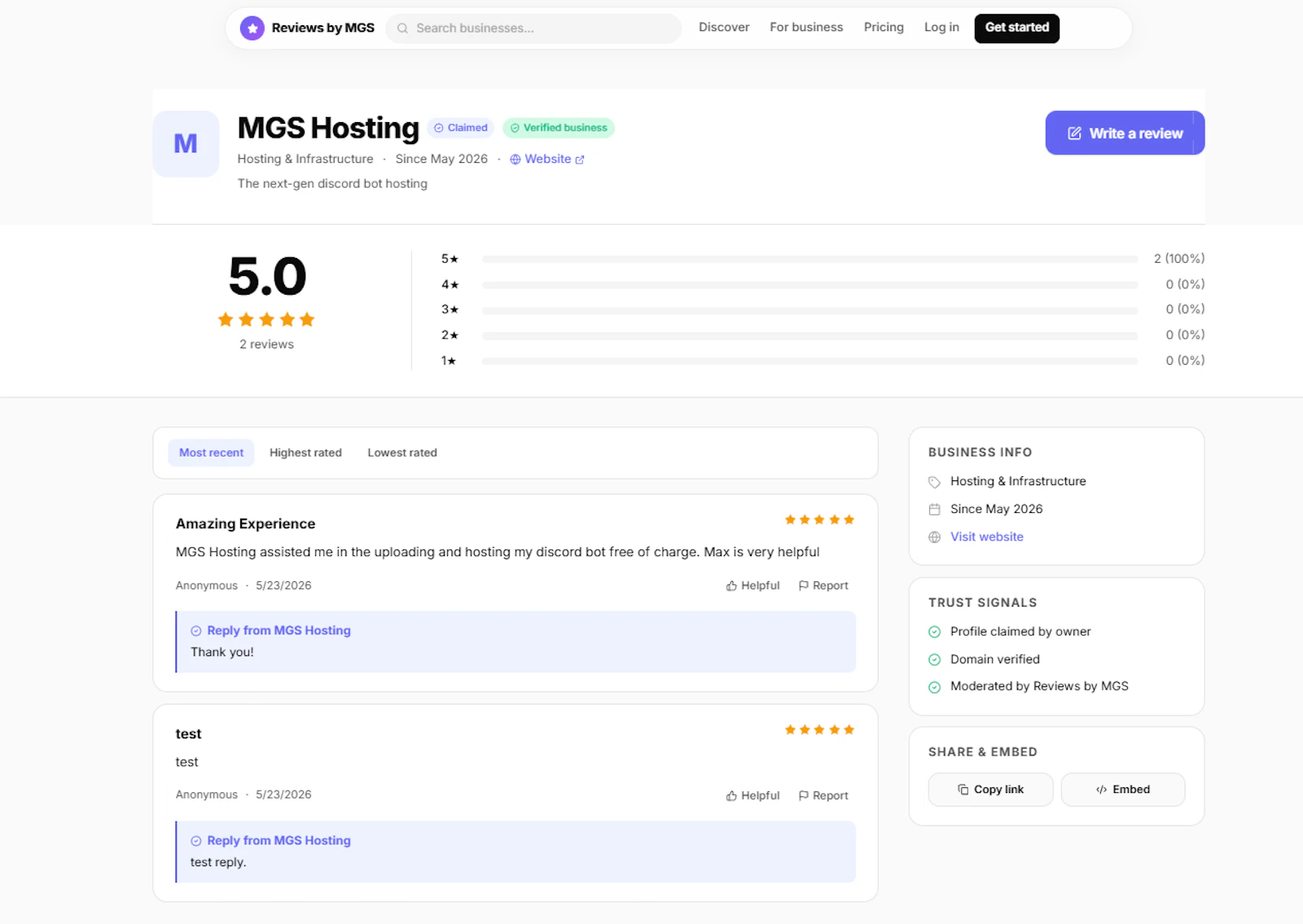Click the 2 (100%) rating count
Screen dimensions: 1303x924
coord(1178,258)
